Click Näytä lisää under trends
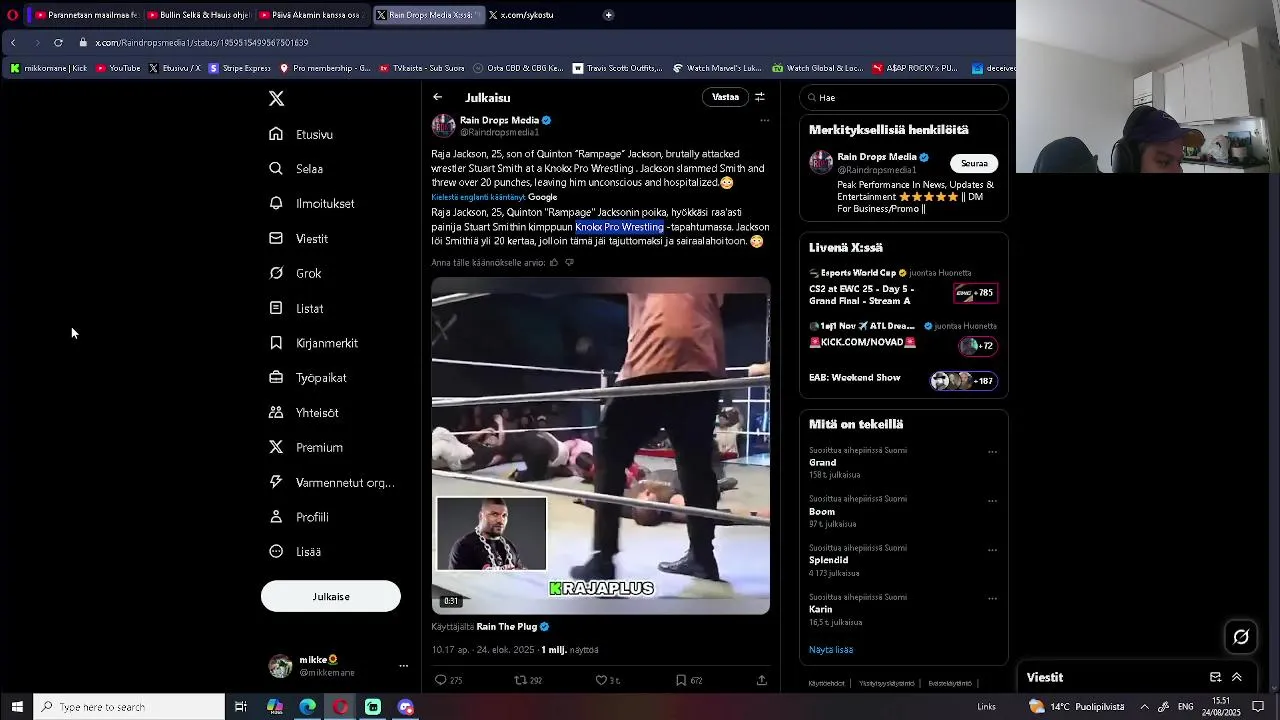 (x=831, y=650)
